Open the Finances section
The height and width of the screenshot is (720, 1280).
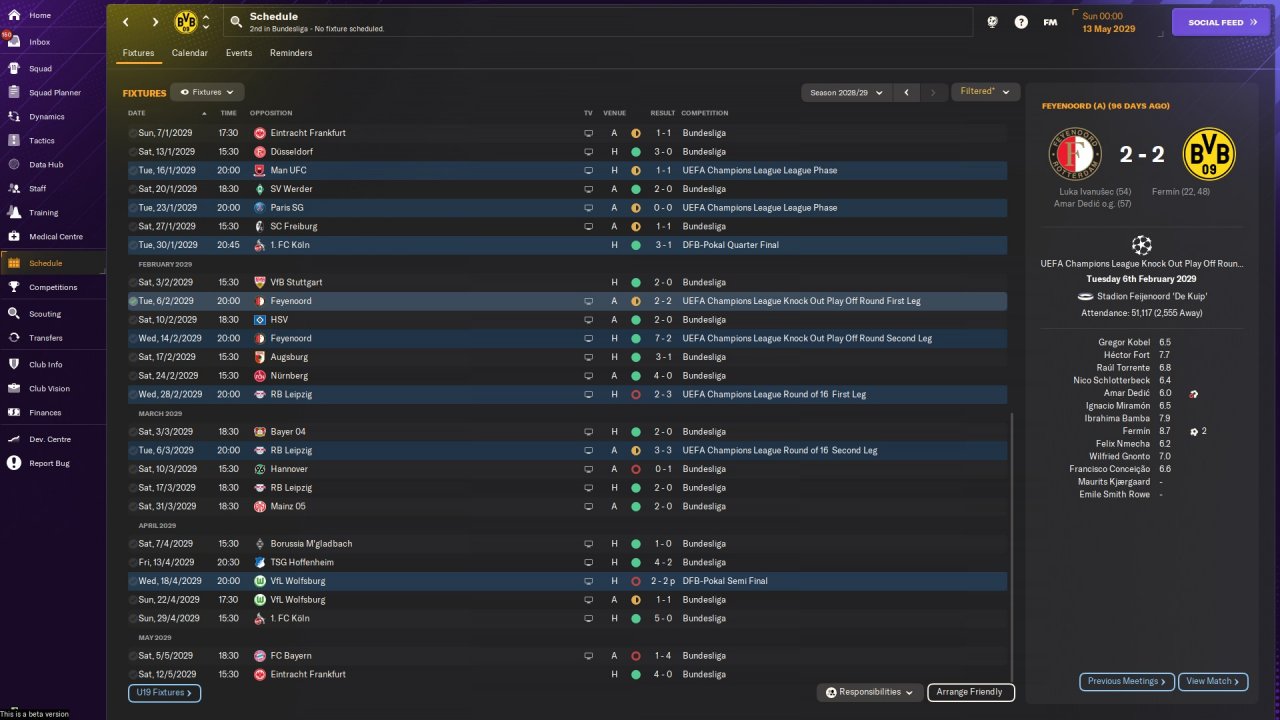(x=53, y=413)
